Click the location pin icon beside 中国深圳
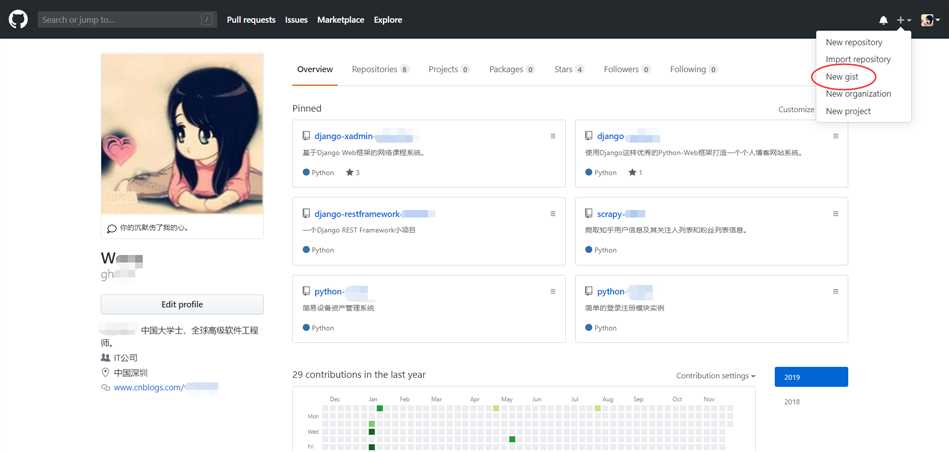This screenshot has width=949, height=452. coord(105,372)
